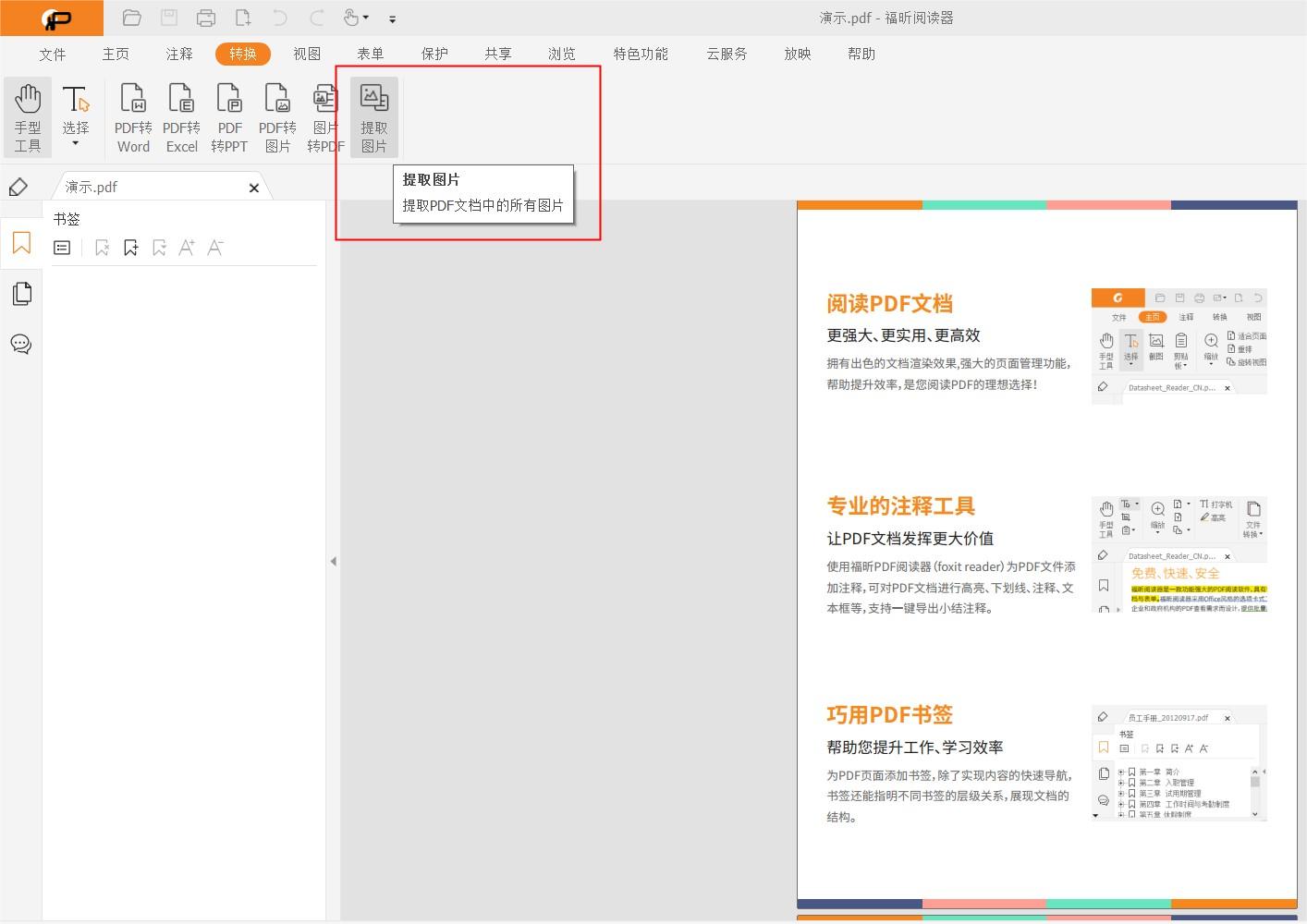1307x924 pixels.
Task: Open the 文件 menu
Action: coord(52,54)
